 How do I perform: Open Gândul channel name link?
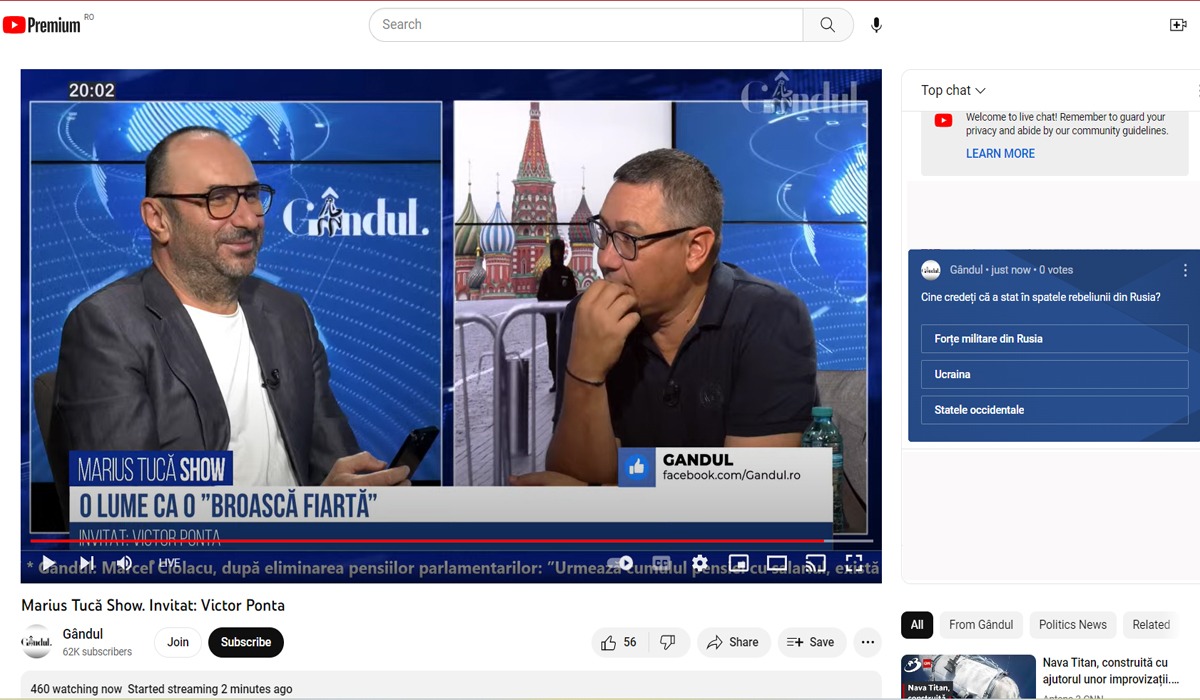tap(83, 634)
